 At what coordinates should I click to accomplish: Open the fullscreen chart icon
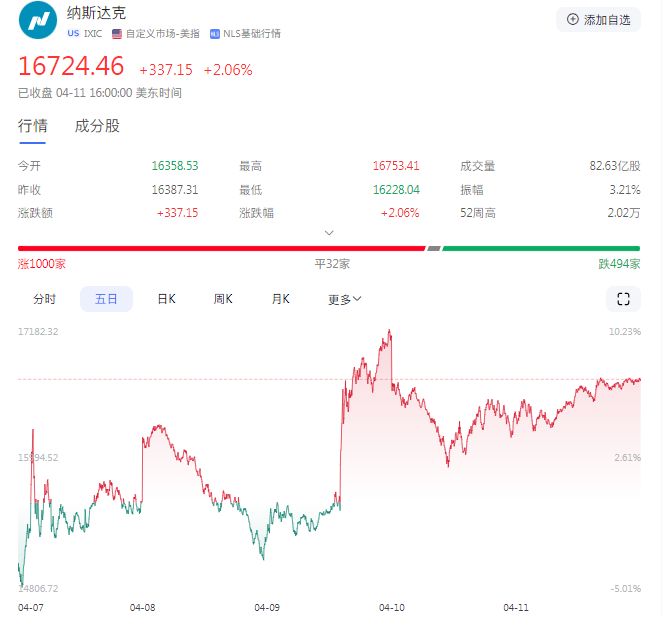(x=623, y=299)
